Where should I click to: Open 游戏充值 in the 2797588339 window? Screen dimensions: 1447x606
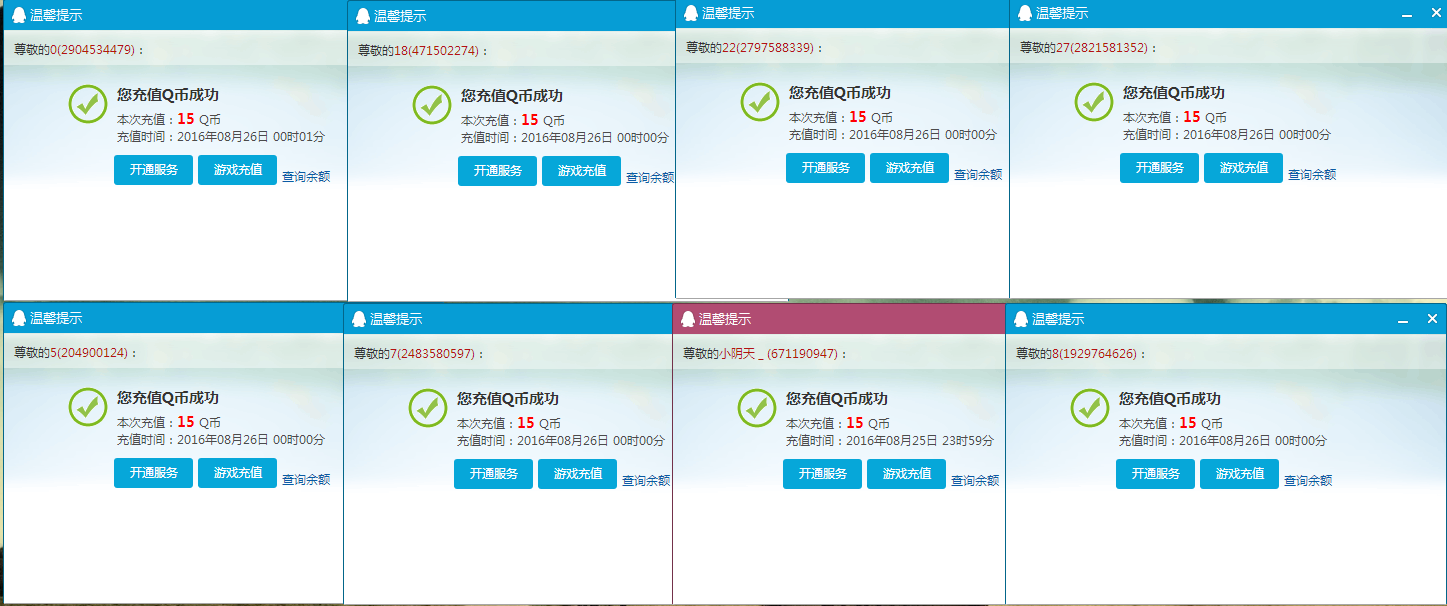tap(909, 168)
